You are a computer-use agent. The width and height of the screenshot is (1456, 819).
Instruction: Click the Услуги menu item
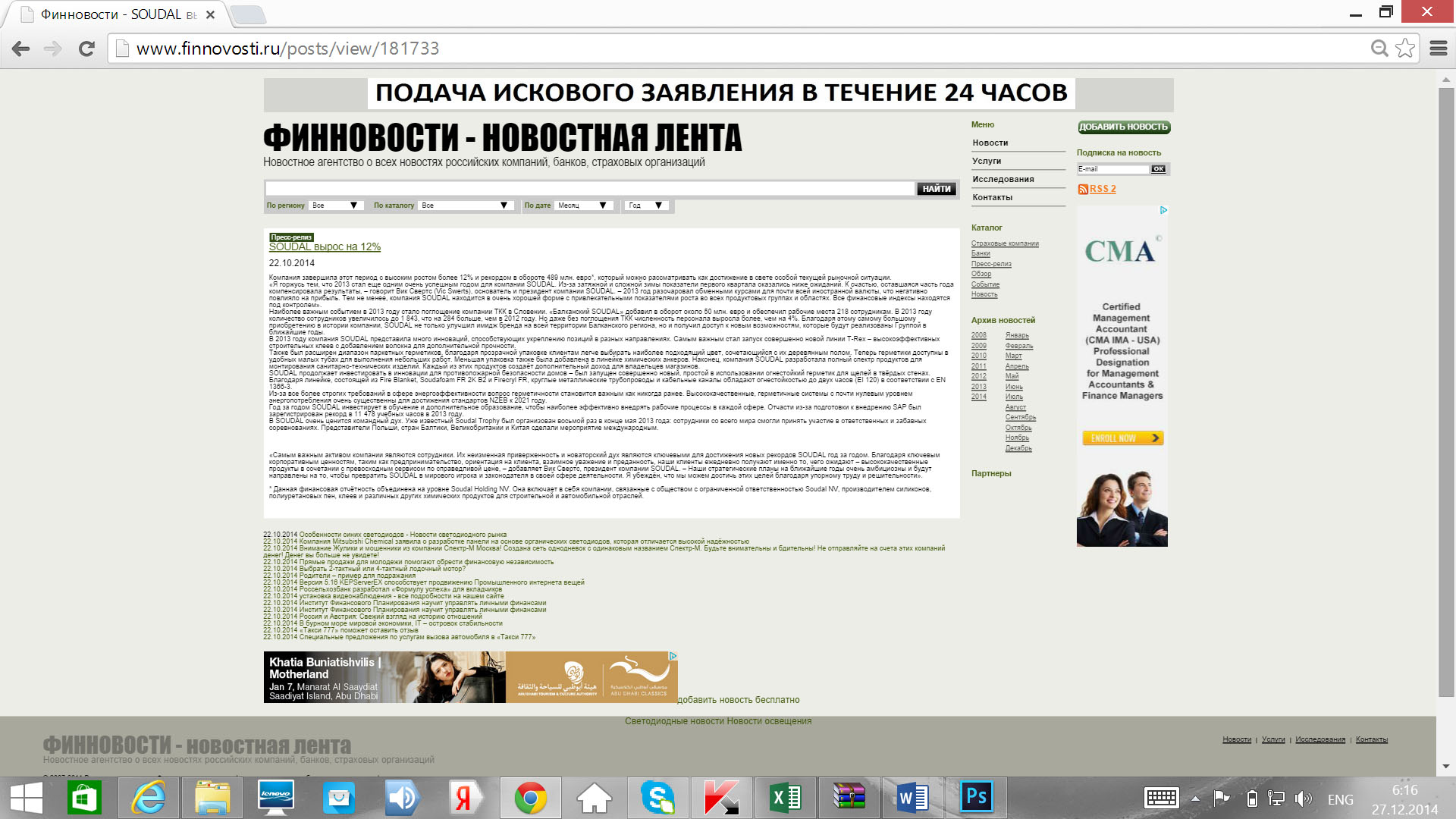[x=987, y=161]
